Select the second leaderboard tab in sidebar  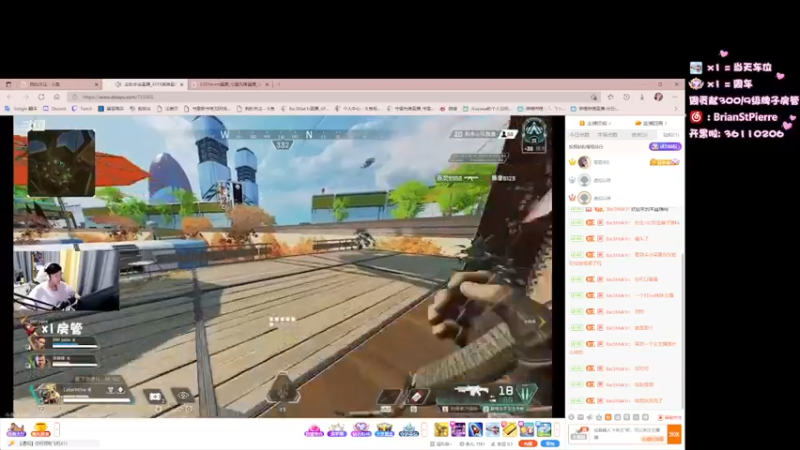click(607, 135)
